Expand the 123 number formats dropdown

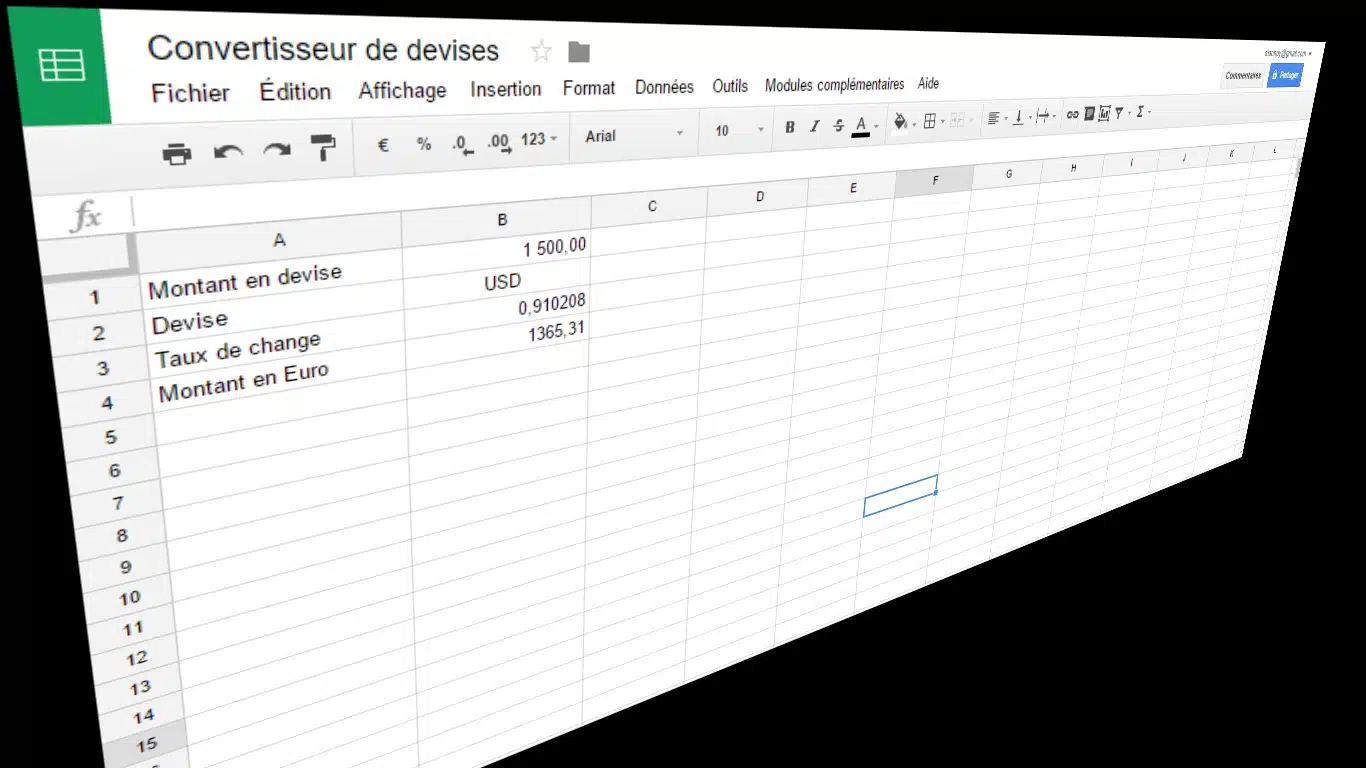point(539,139)
